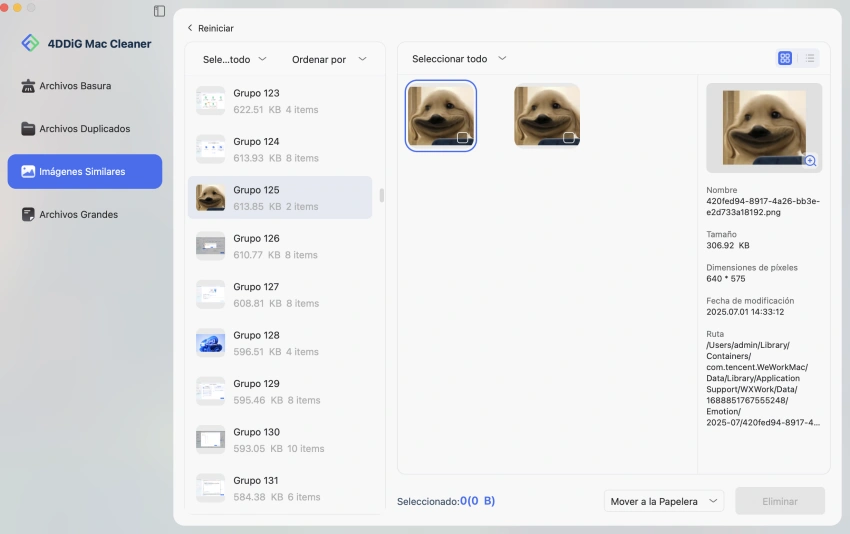Click the red close window button
The image size is (850, 534).
coord(4,8)
